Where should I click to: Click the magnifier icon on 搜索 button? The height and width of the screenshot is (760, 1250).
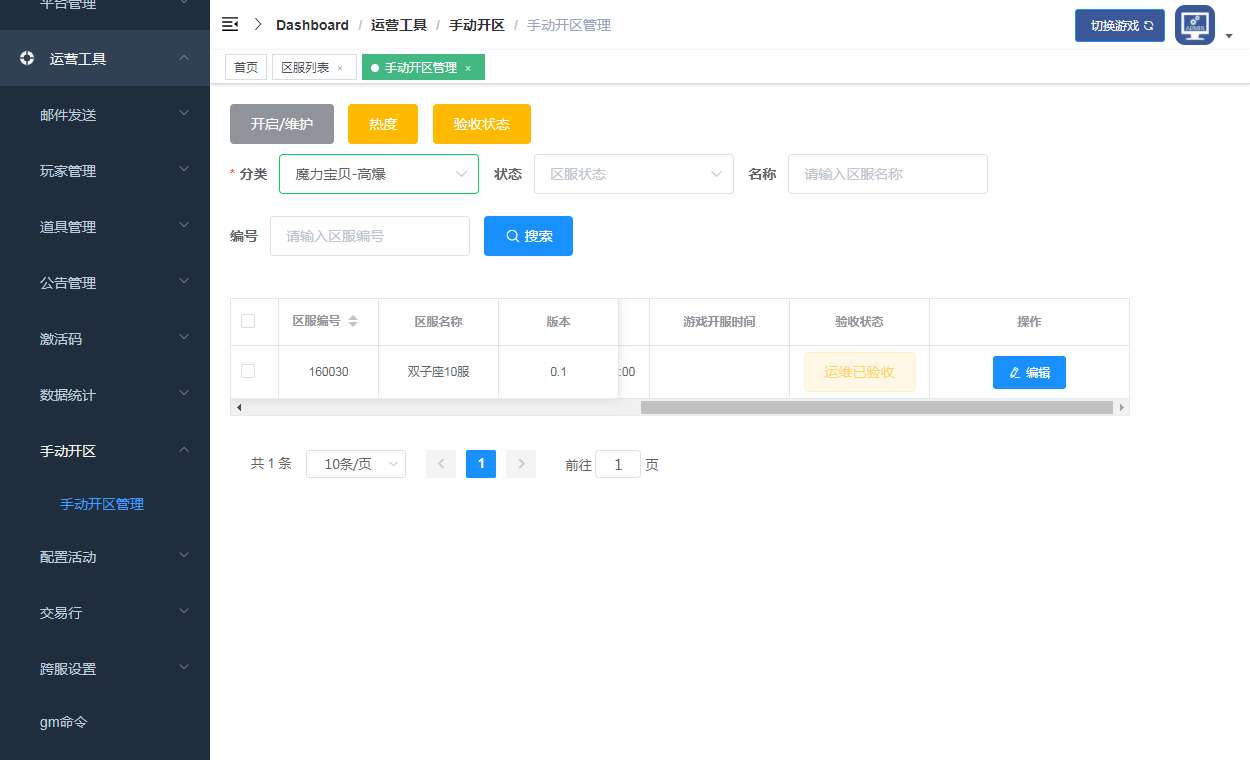tap(511, 236)
